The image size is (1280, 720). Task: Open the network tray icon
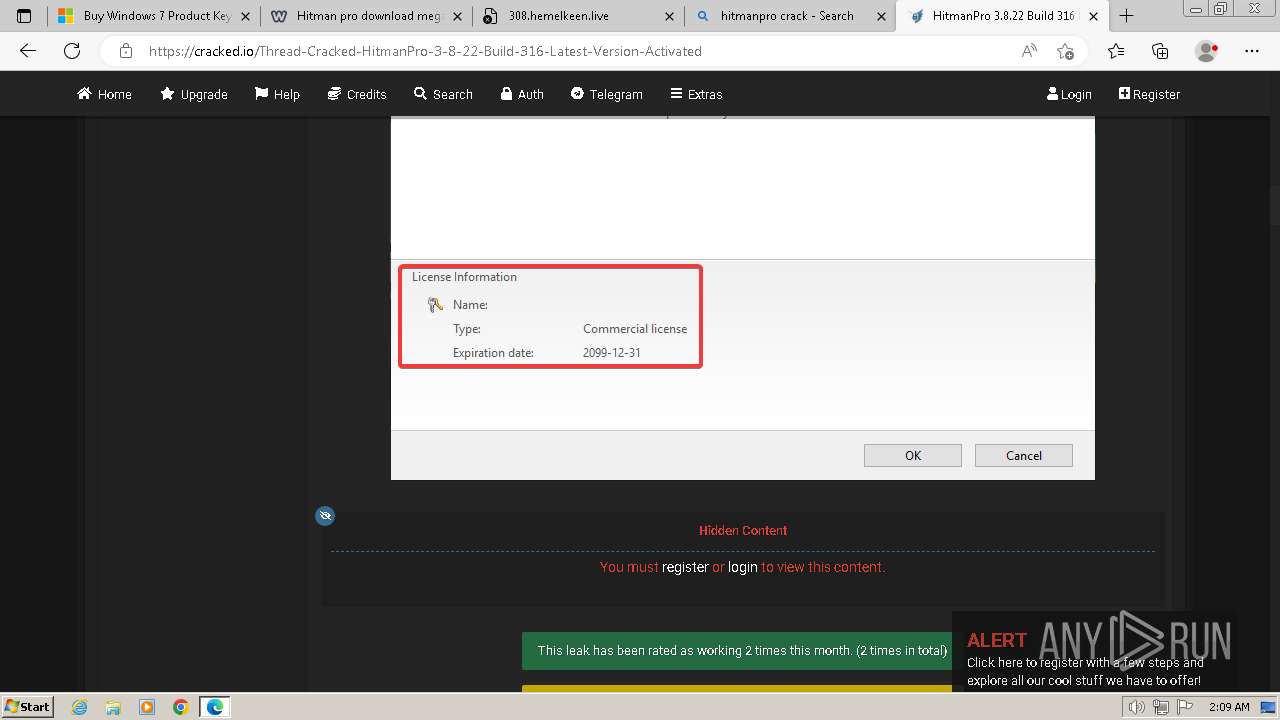1161,707
